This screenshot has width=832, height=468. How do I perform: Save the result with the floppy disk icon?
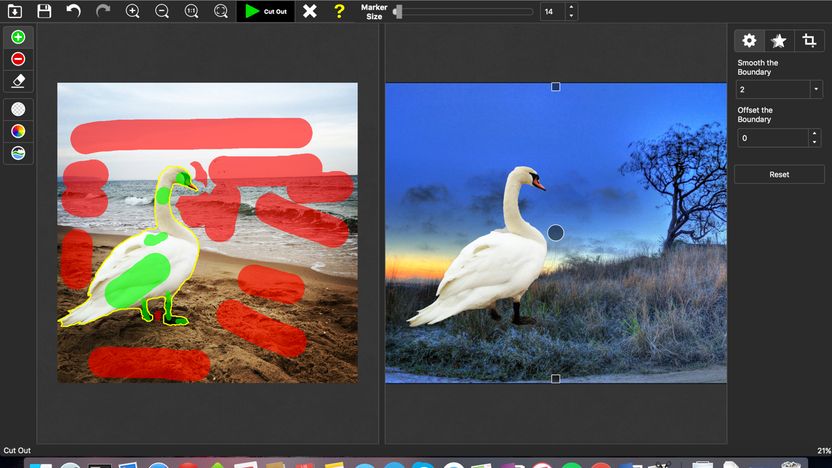[44, 11]
